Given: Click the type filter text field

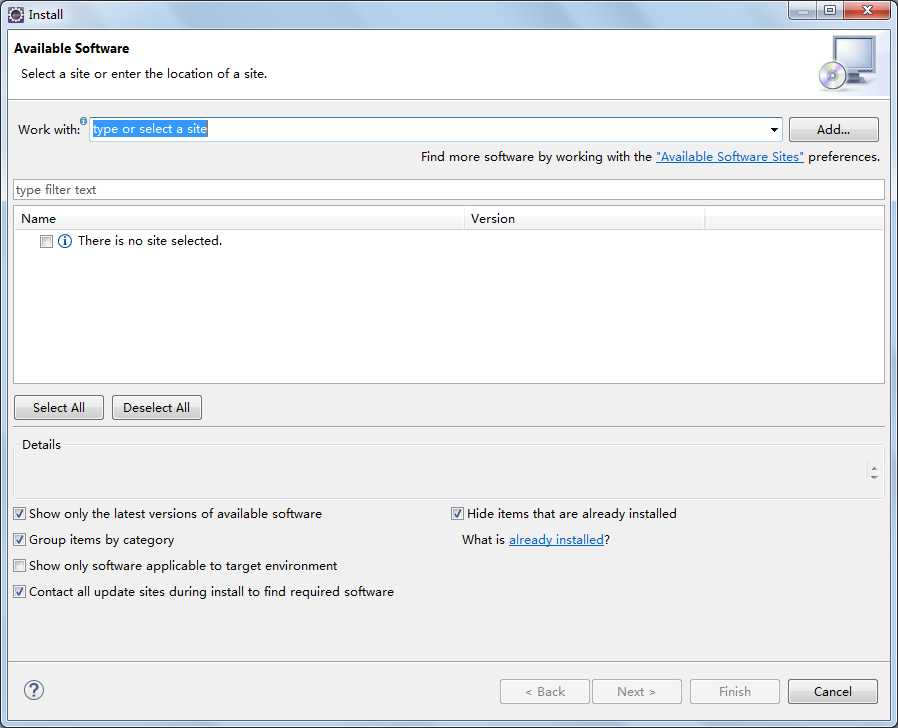Looking at the screenshot, I should coord(449,190).
